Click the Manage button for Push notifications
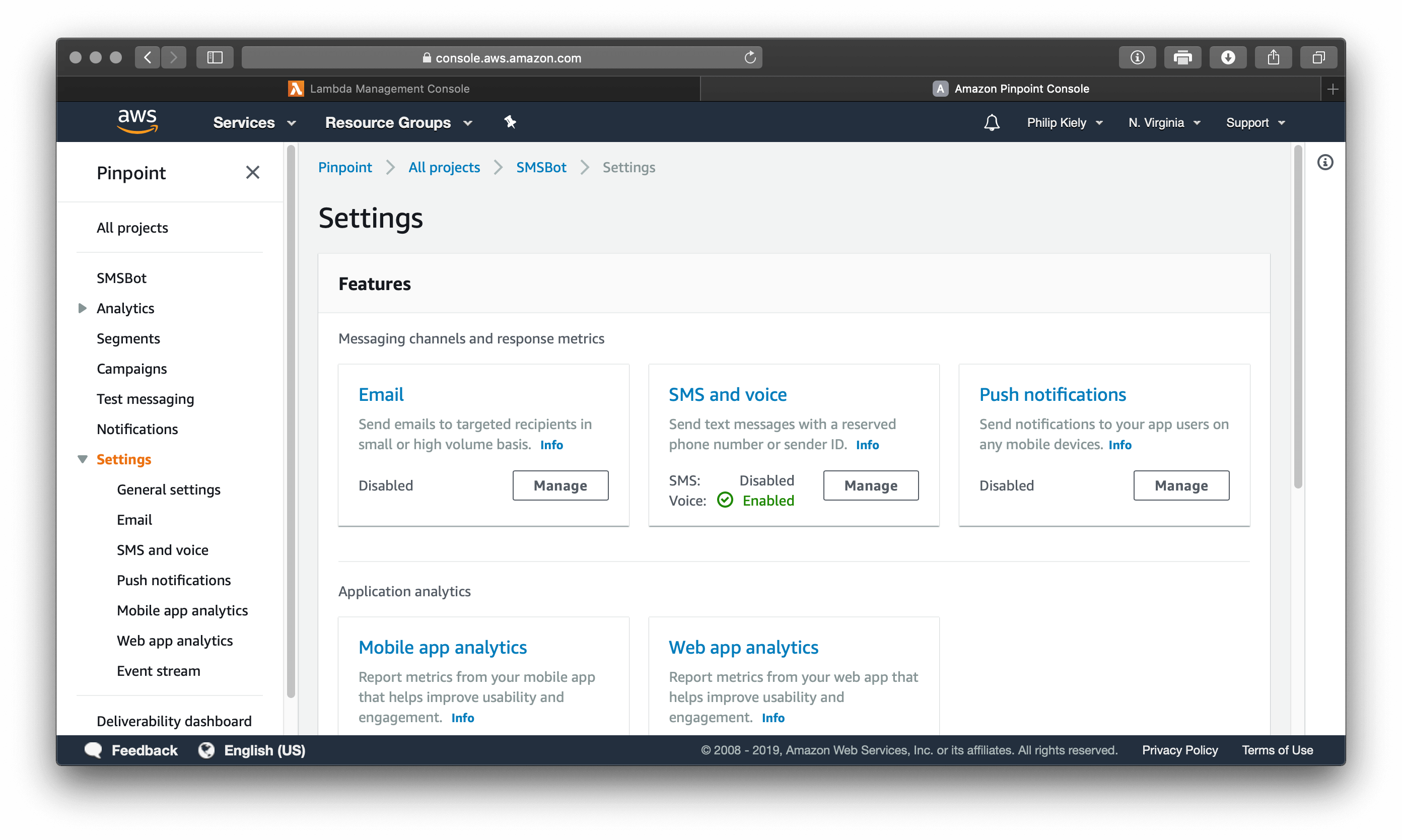1402x840 pixels. point(1181,485)
